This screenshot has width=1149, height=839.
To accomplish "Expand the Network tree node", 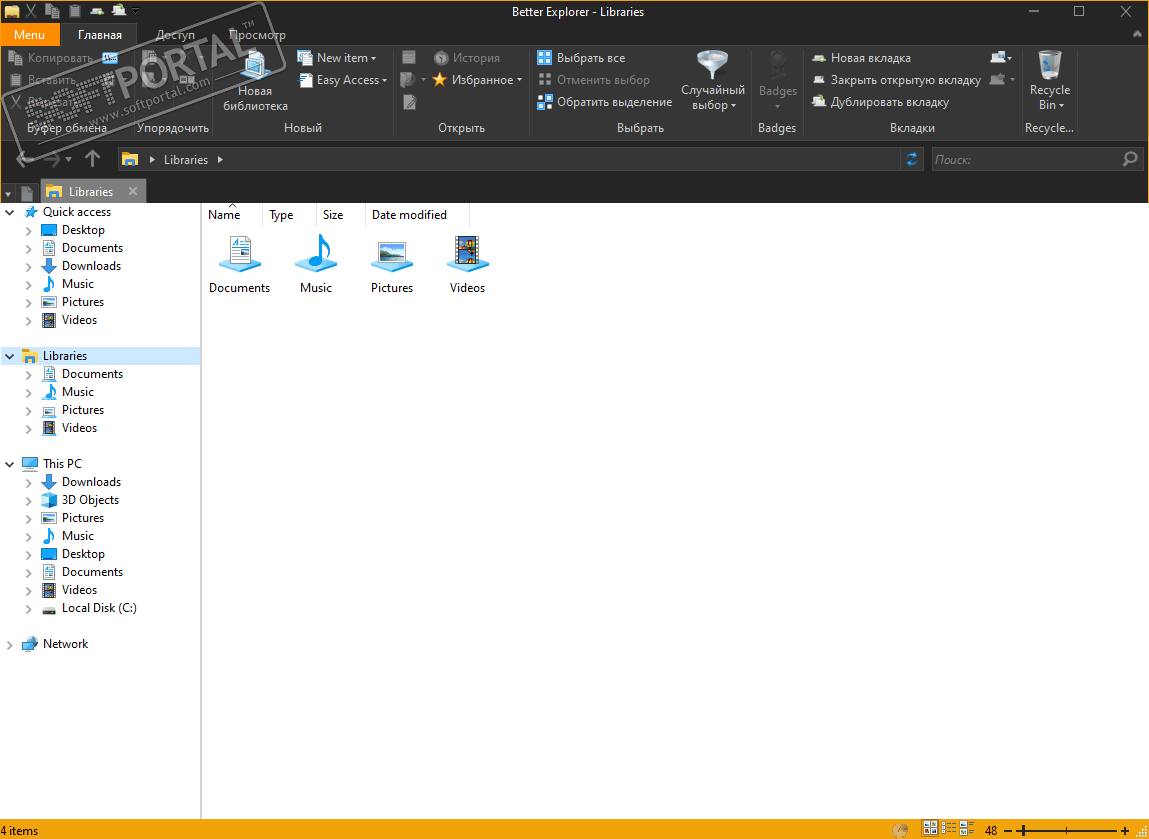I will [x=10, y=644].
